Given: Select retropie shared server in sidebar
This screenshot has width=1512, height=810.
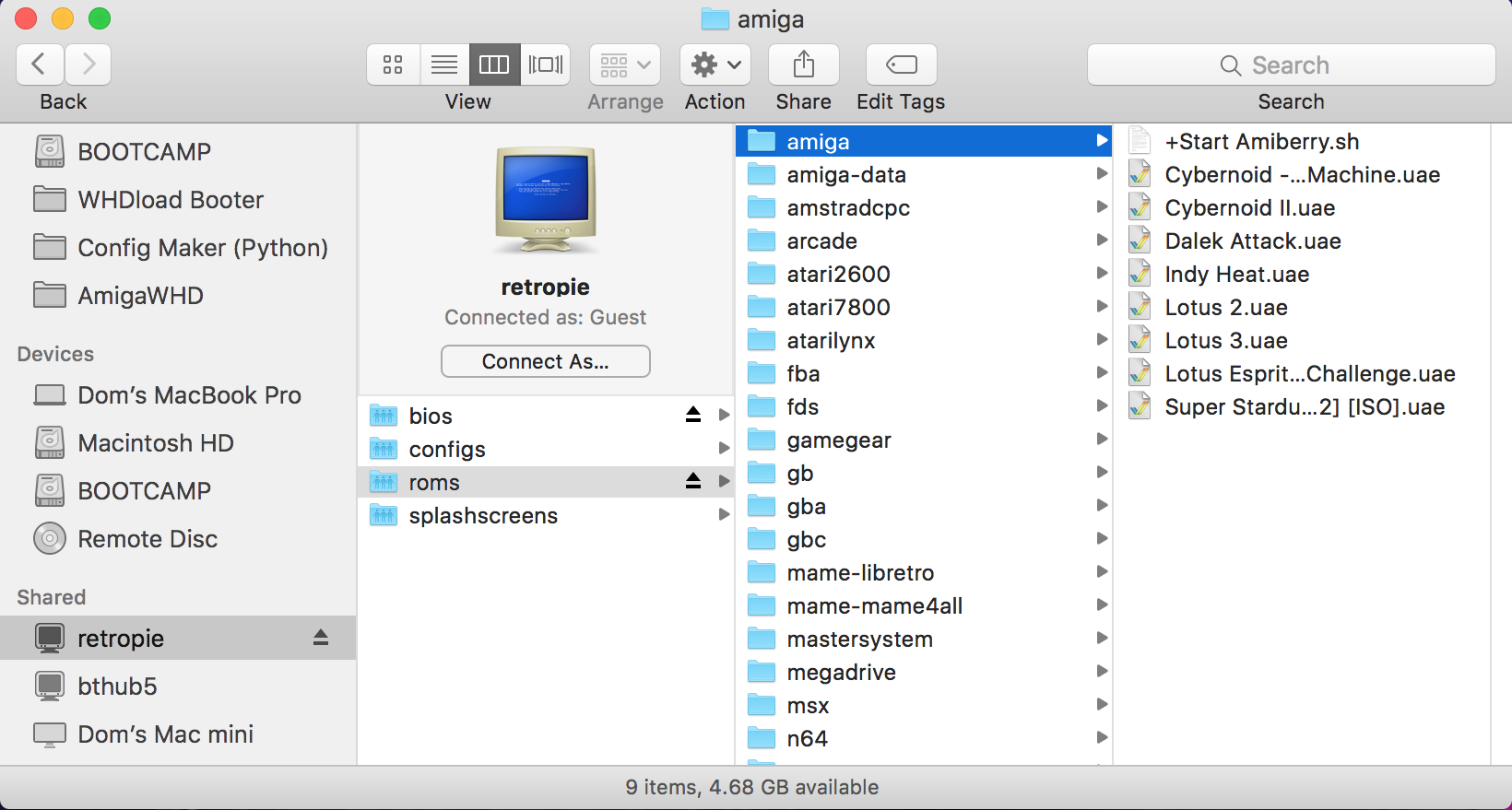Looking at the screenshot, I should pos(178,638).
